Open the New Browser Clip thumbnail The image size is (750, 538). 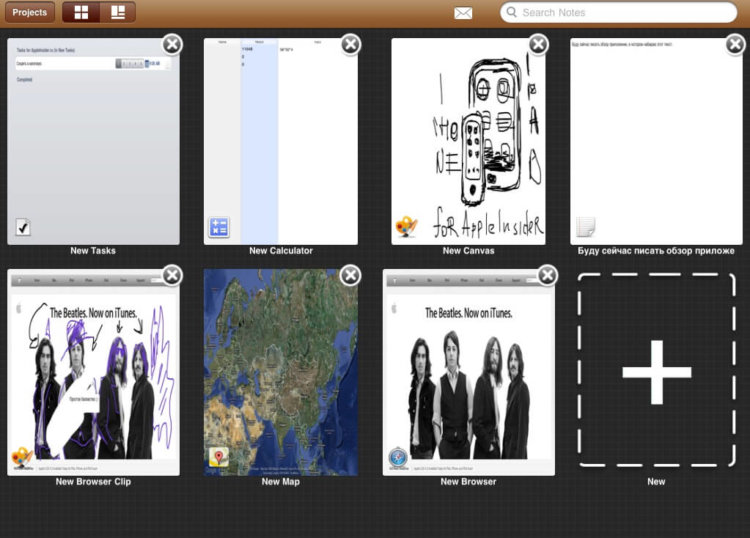point(93,372)
